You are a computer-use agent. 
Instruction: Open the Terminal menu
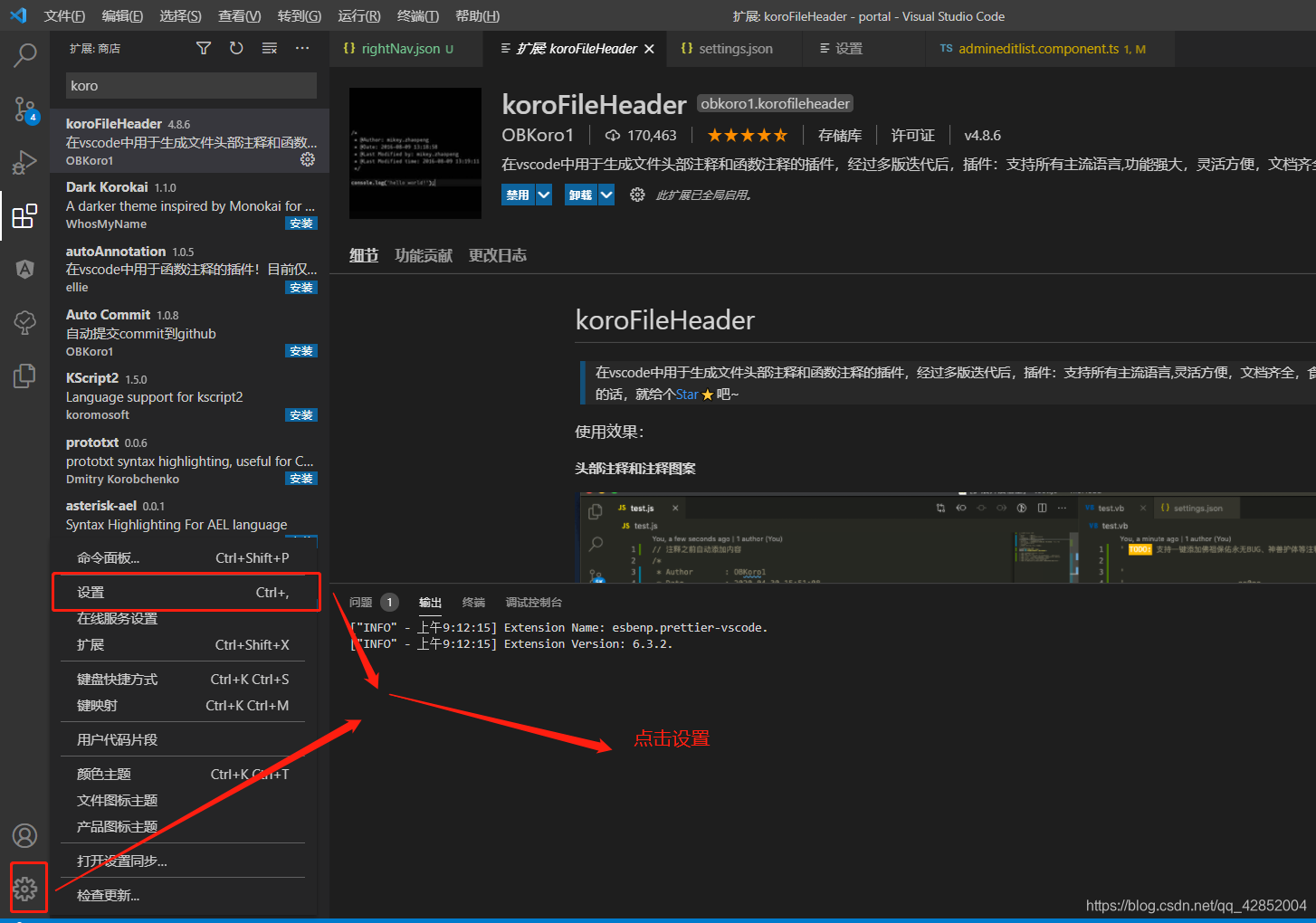click(x=418, y=15)
